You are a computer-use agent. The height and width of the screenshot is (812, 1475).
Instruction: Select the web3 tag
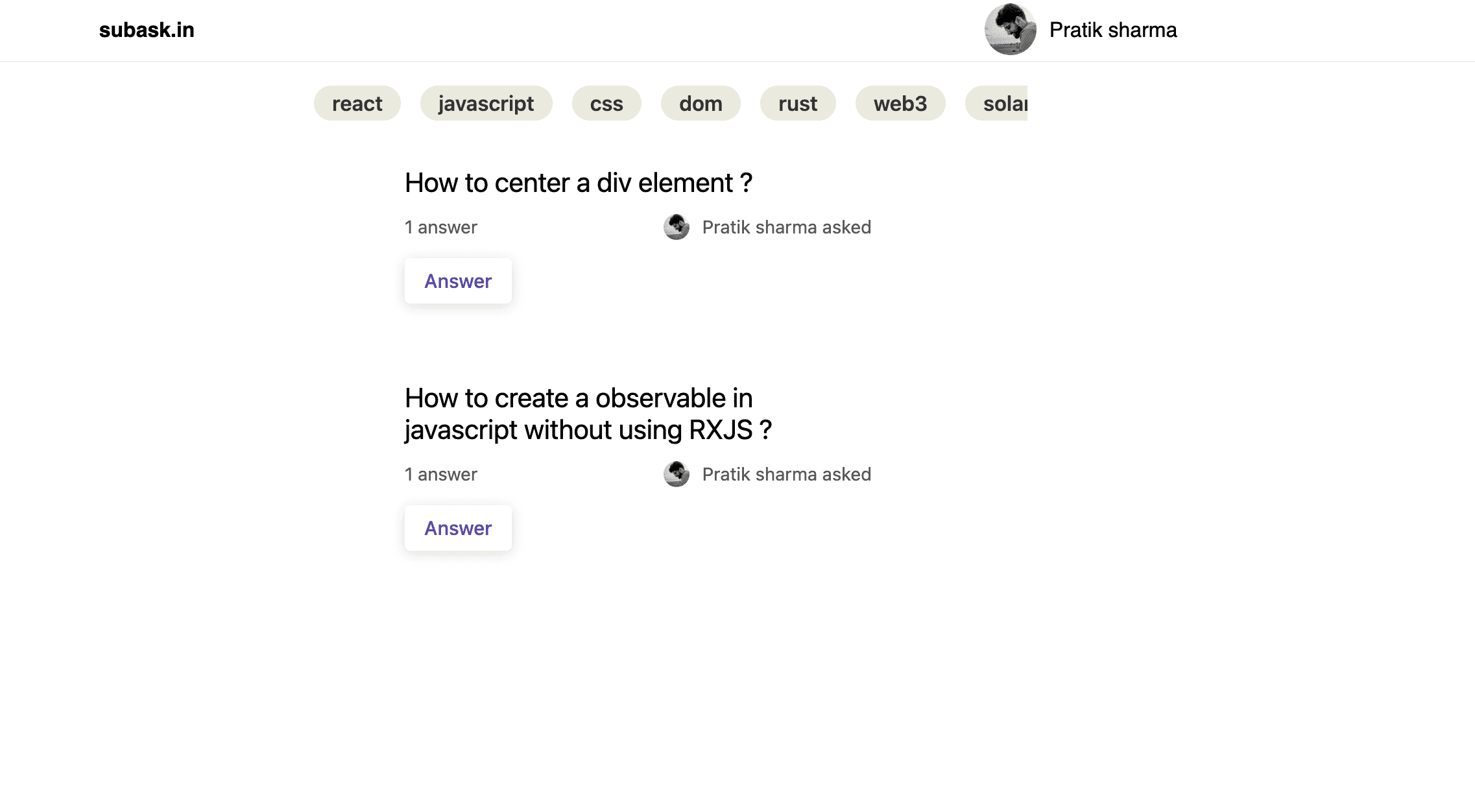[900, 102]
